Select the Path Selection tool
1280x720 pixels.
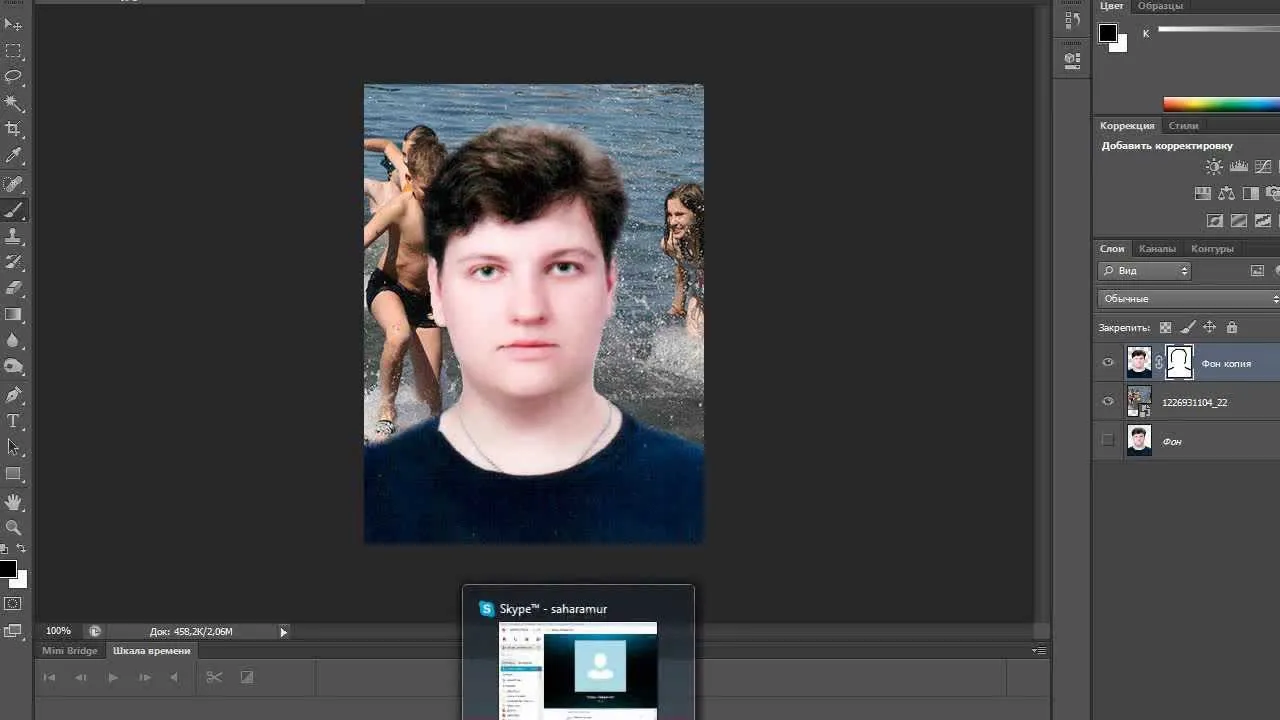(14, 447)
